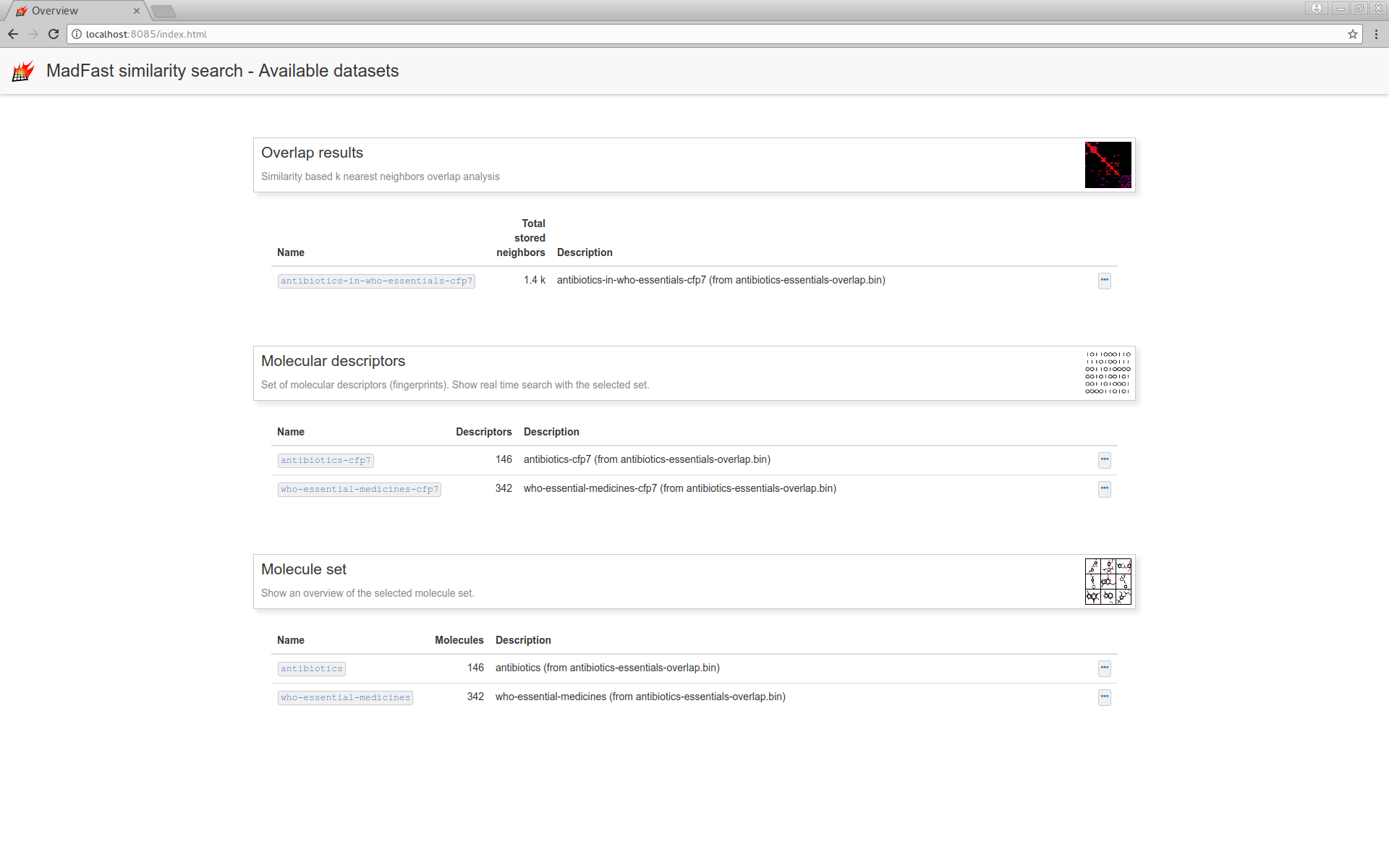The width and height of the screenshot is (1389, 868).
Task: Click the Molecular descriptors binary fingerprint icon
Action: [1108, 373]
